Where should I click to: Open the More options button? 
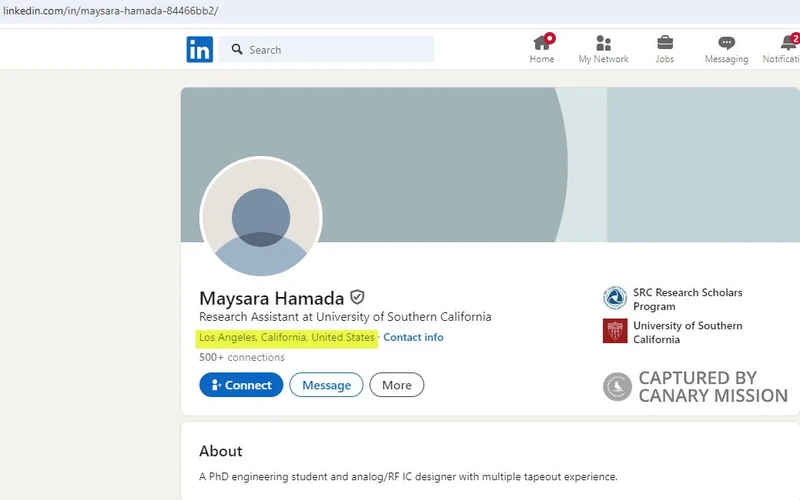(396, 385)
